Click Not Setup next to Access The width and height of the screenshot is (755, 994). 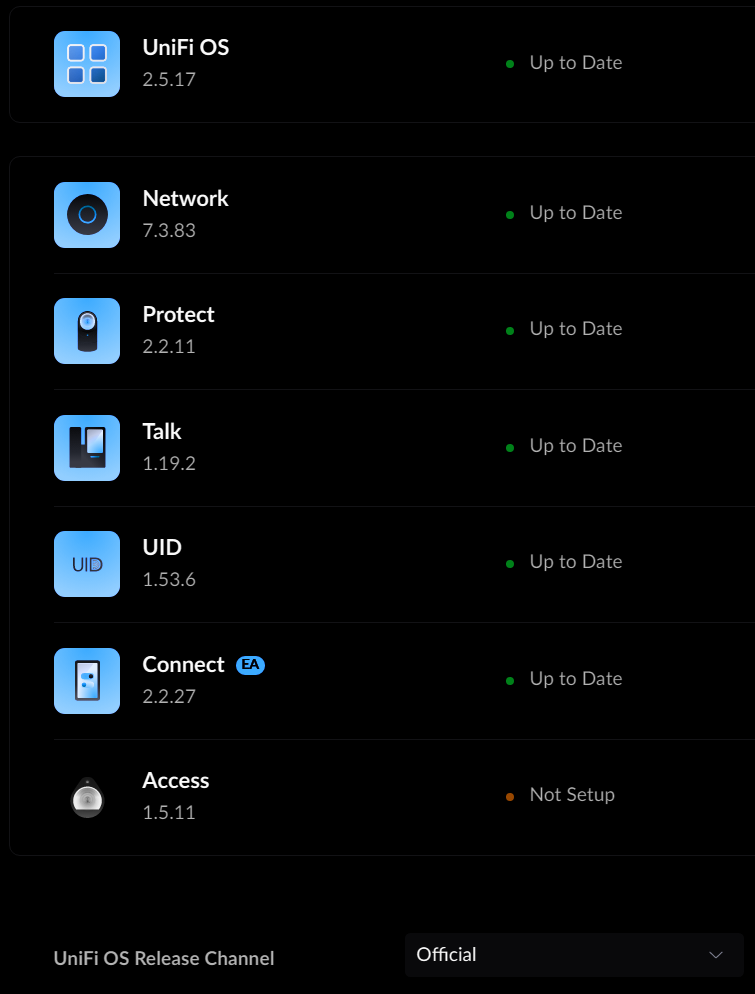pyautogui.click(x=571, y=794)
